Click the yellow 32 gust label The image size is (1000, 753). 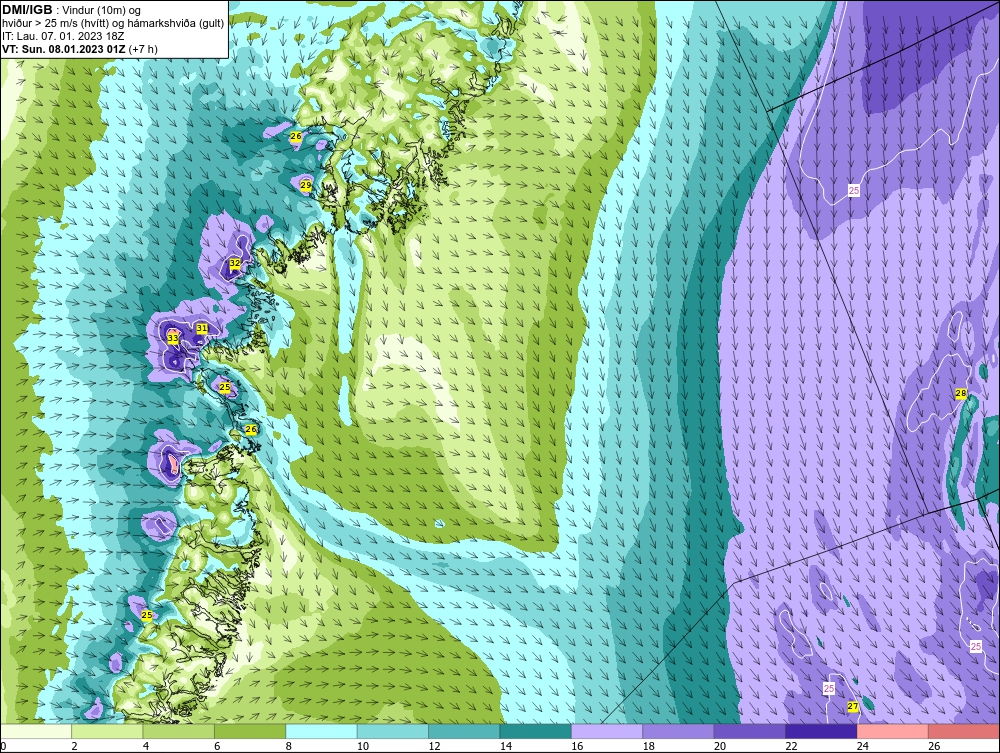[235, 263]
